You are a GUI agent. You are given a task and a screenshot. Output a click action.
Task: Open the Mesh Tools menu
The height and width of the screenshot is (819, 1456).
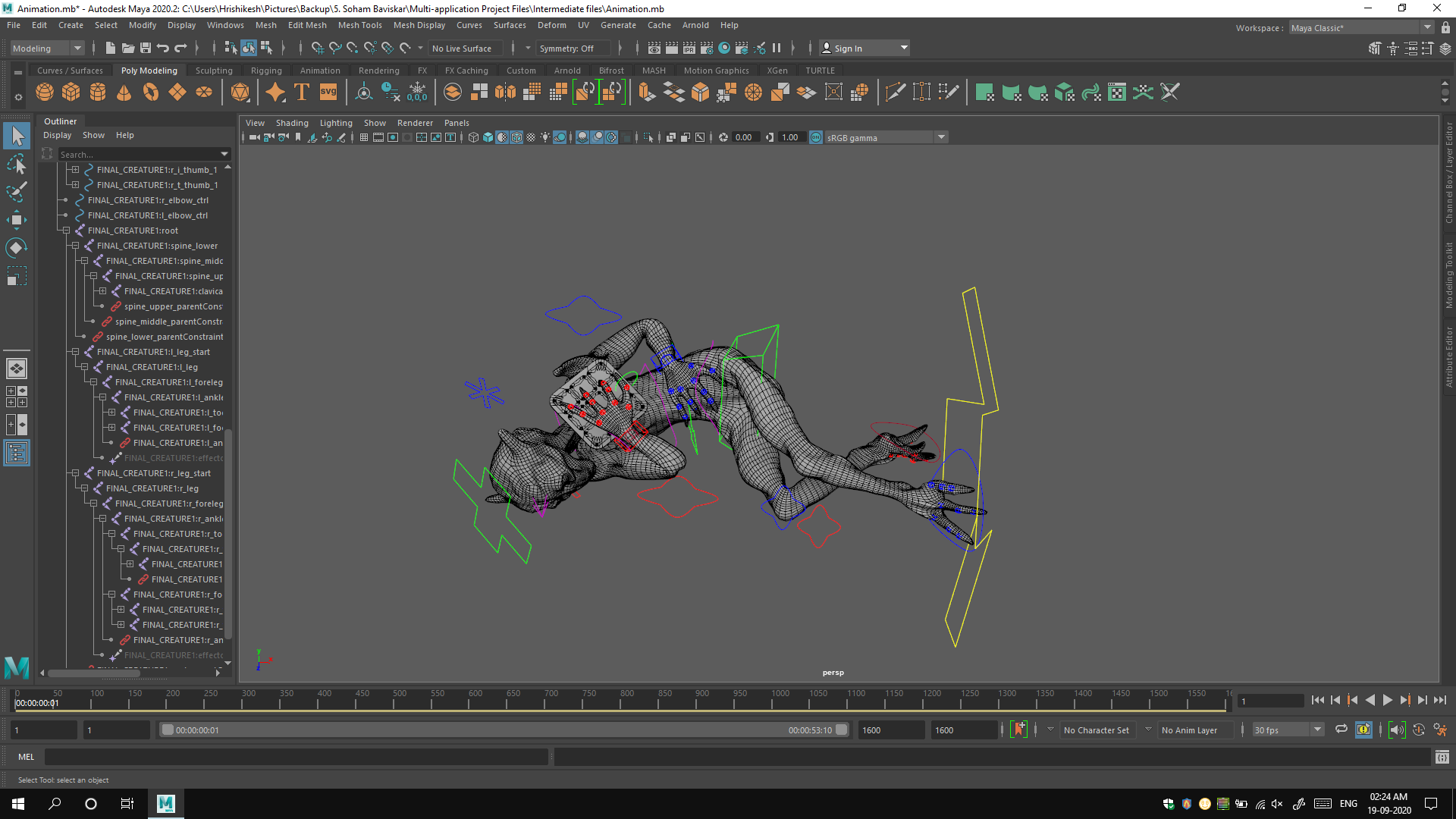tap(359, 25)
